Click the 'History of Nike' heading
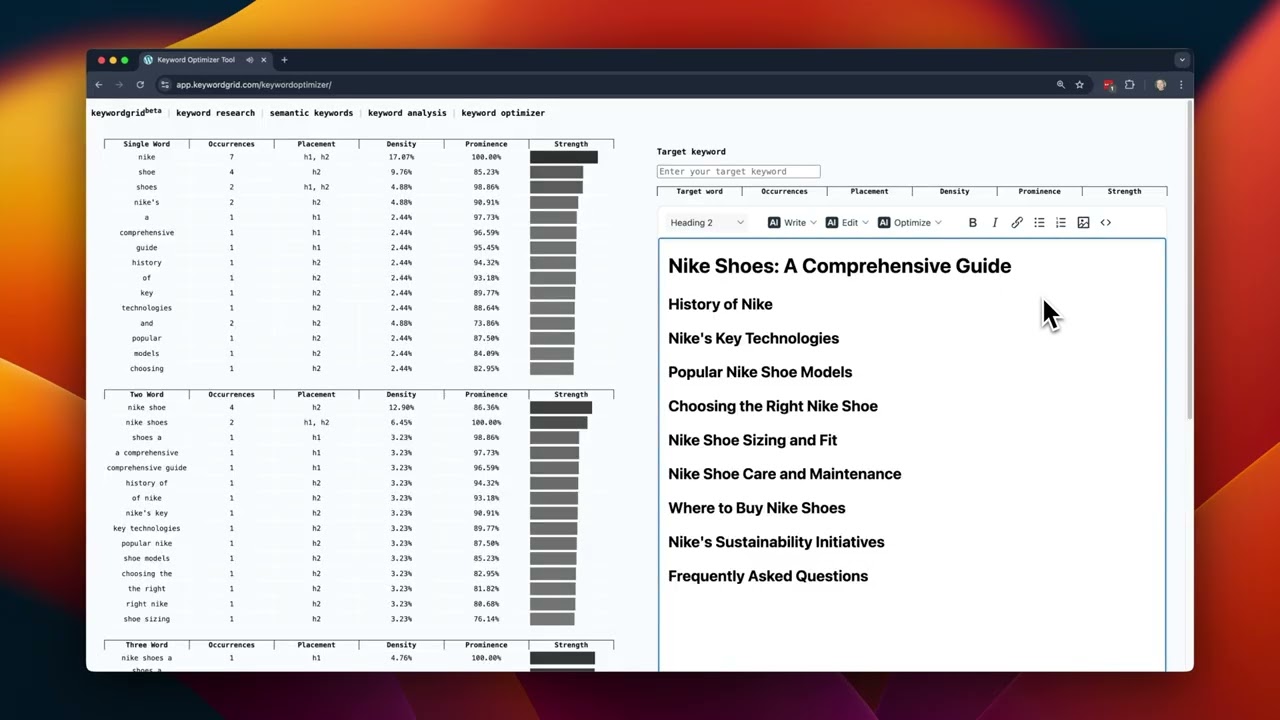Image resolution: width=1280 pixels, height=720 pixels. [x=720, y=304]
